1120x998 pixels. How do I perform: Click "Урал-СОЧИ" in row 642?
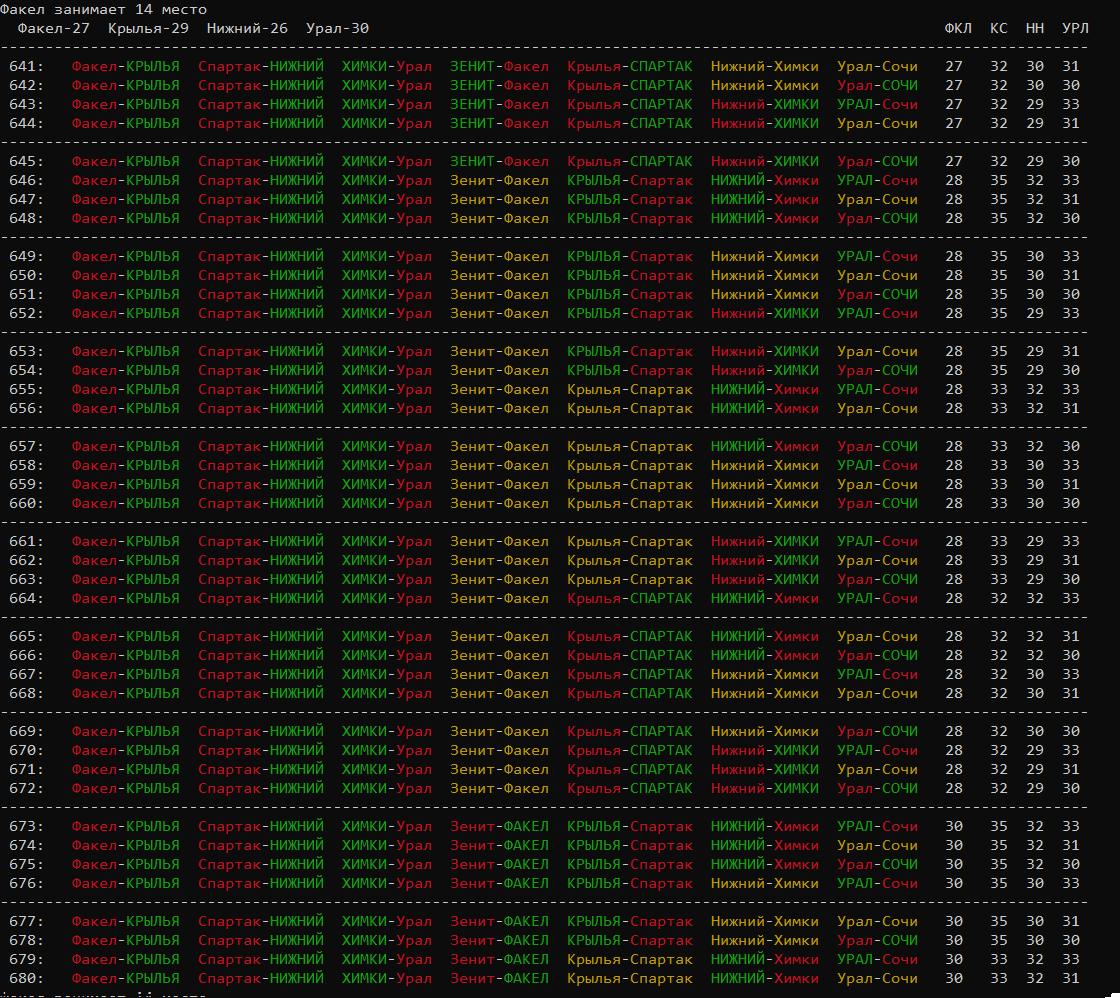[x=877, y=85]
